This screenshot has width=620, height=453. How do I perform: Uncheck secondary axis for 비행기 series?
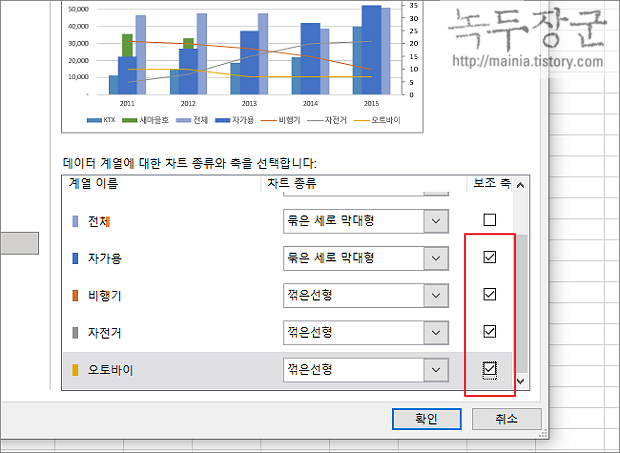point(490,294)
